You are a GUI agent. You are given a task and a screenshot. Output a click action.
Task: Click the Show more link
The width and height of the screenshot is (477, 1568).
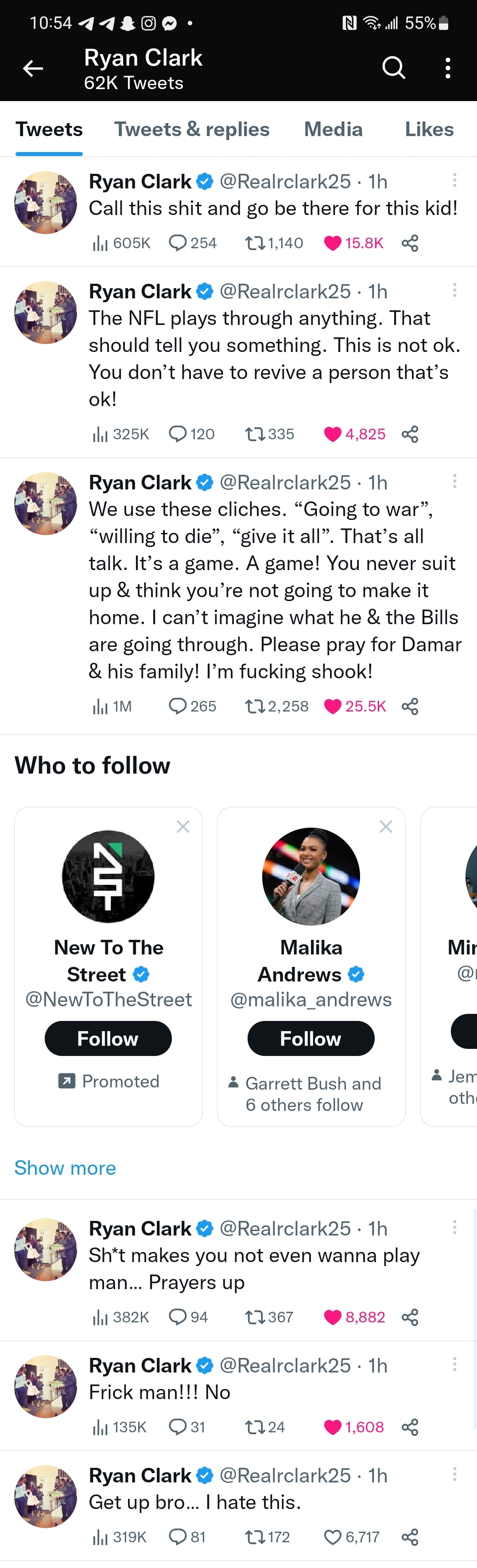pyautogui.click(x=65, y=1168)
